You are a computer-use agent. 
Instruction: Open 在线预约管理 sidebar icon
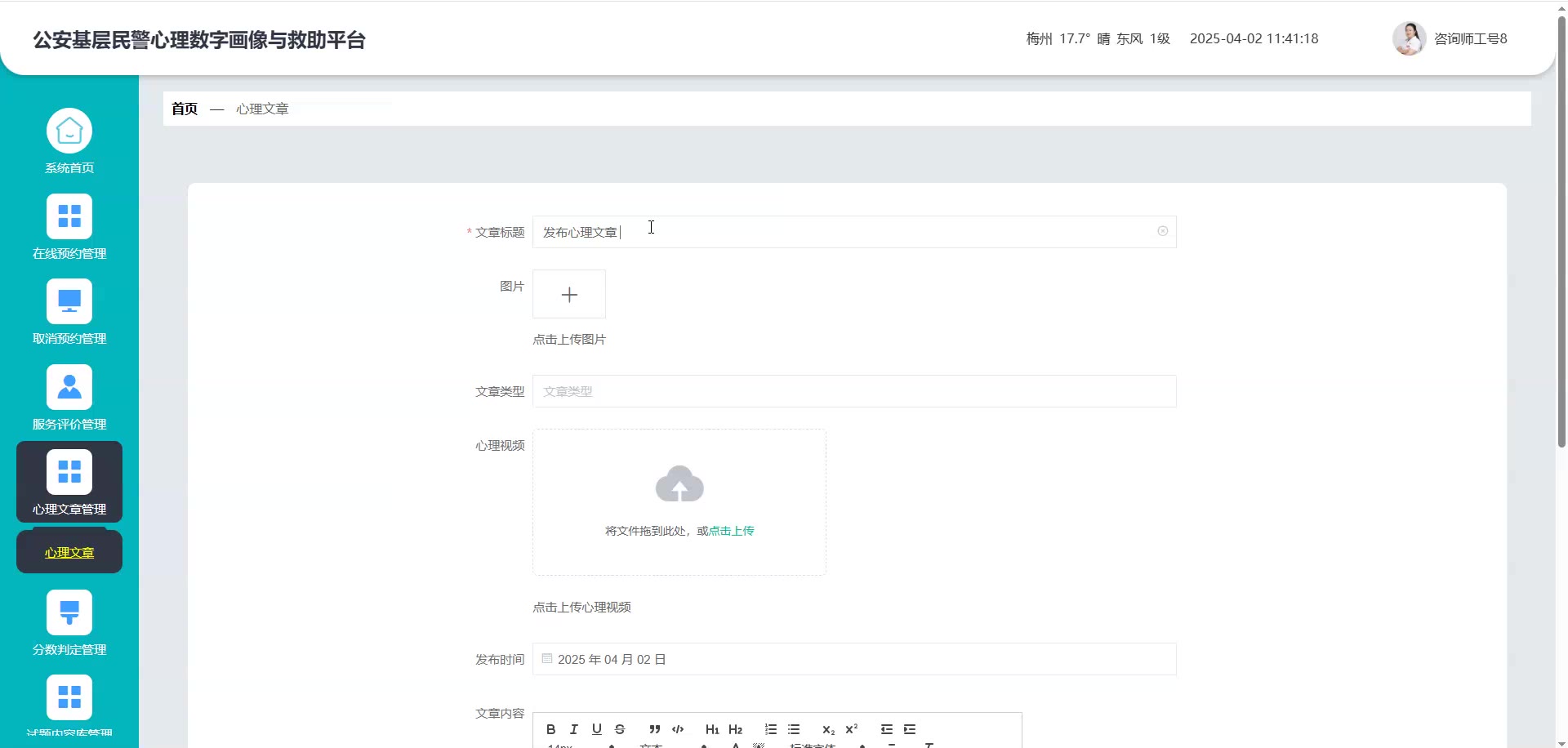tap(69, 216)
